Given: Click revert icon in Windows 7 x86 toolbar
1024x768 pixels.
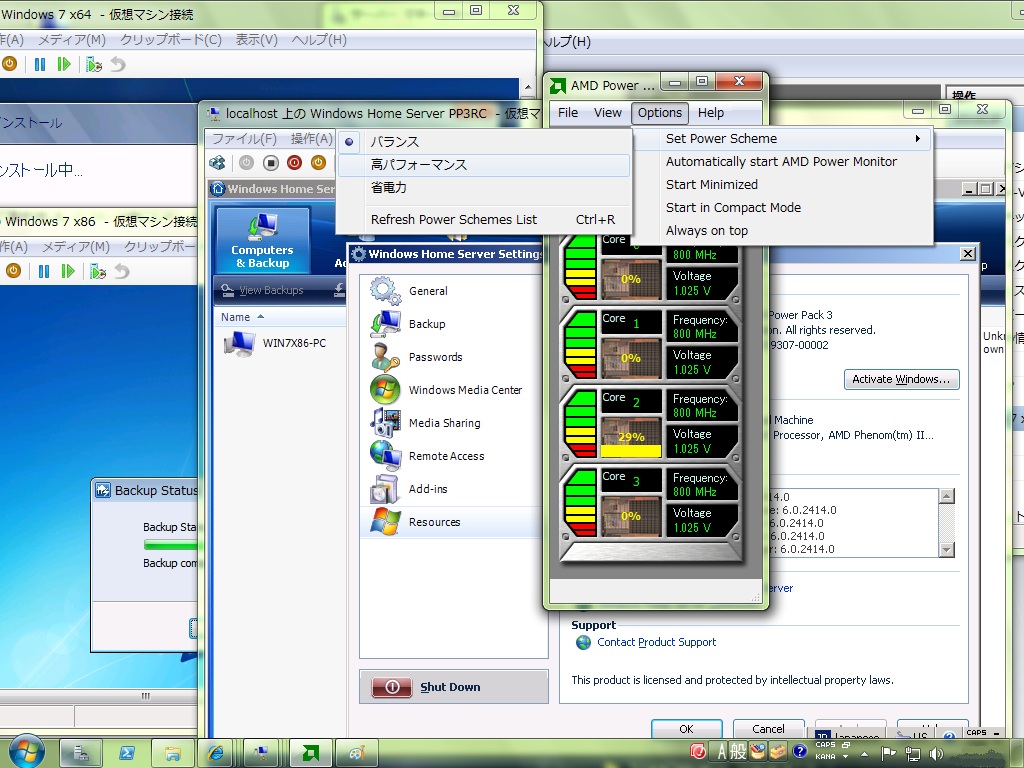Looking at the screenshot, I should tap(122, 271).
